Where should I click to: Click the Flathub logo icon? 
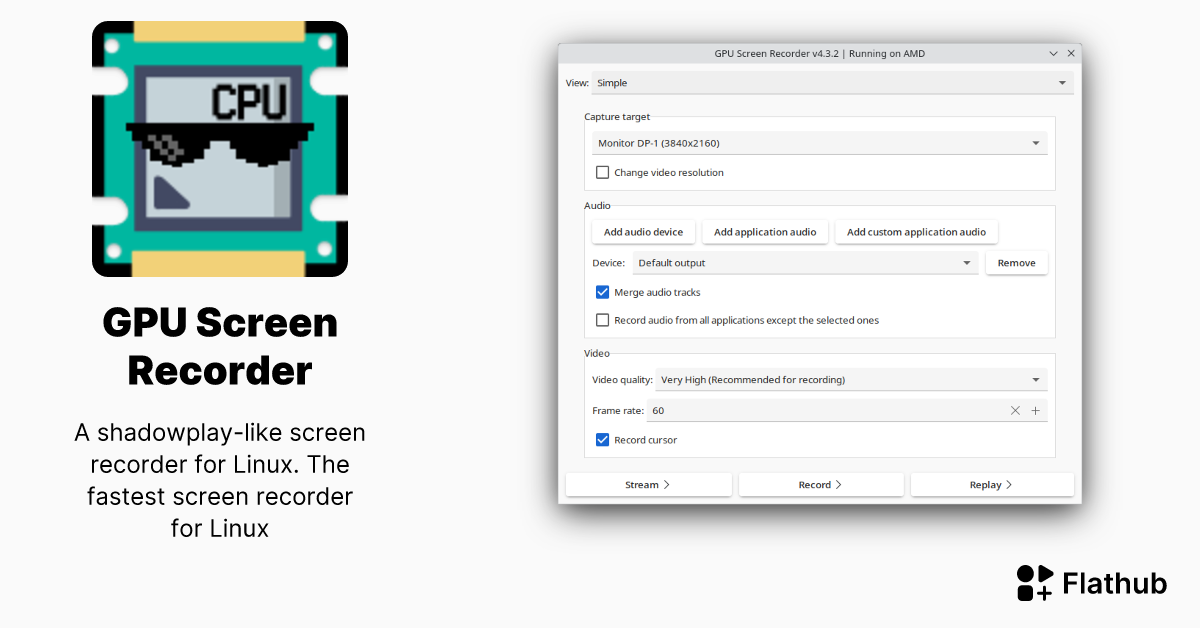(x=1035, y=583)
